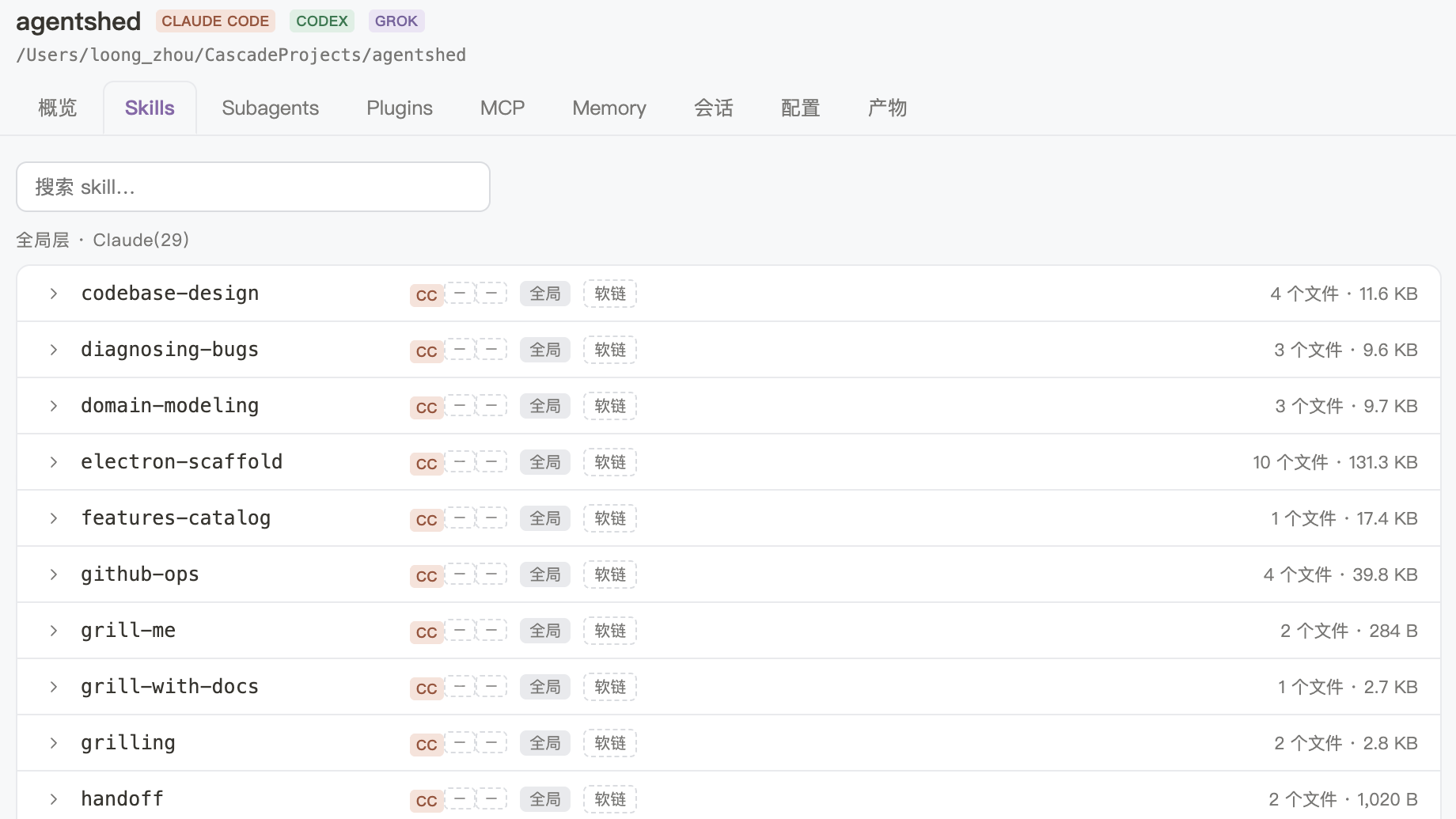The height and width of the screenshot is (819, 1456).
Task: Select the grill-with-docs skill name
Action: (x=170, y=687)
